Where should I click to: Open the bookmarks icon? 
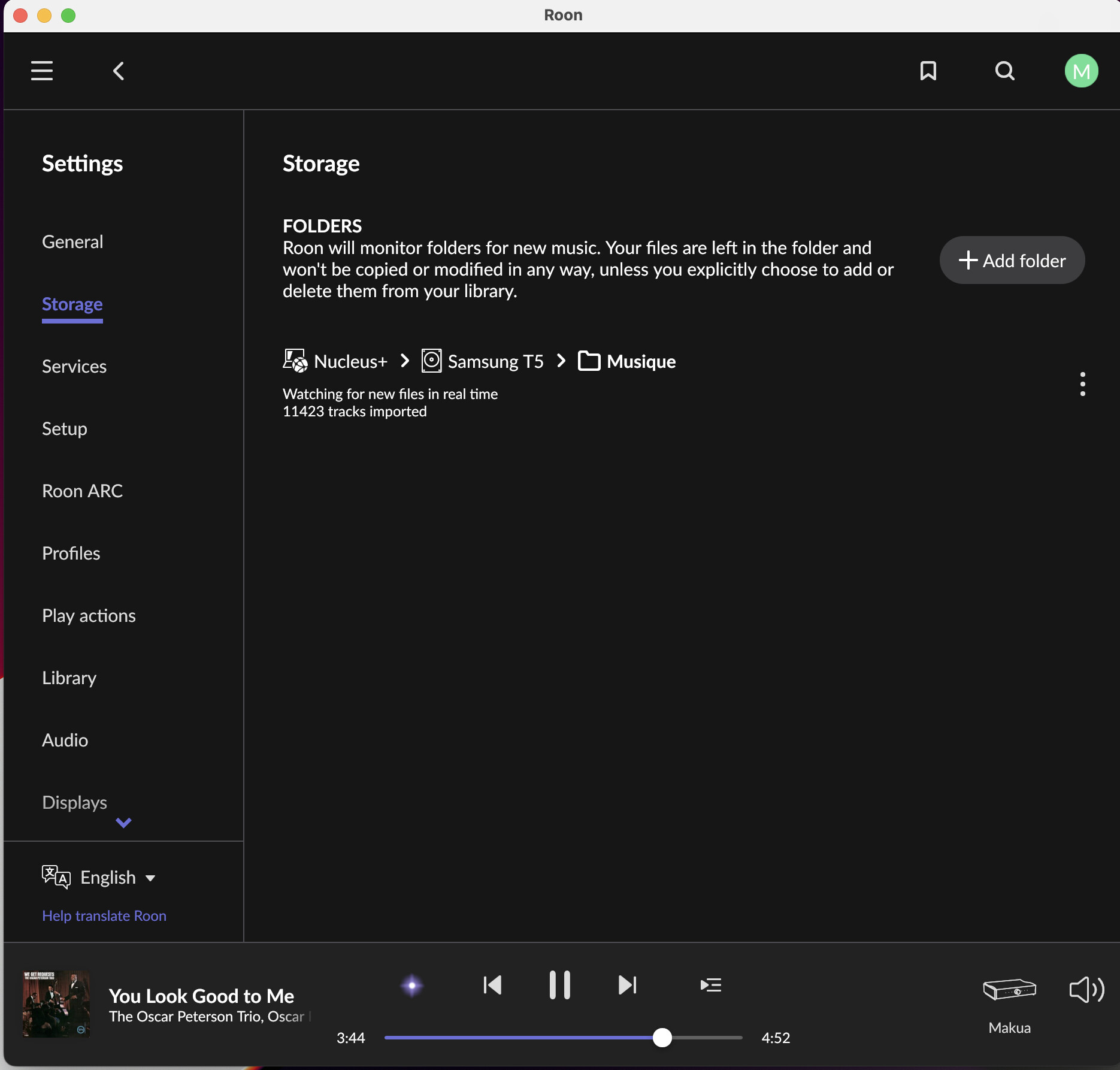pos(928,71)
